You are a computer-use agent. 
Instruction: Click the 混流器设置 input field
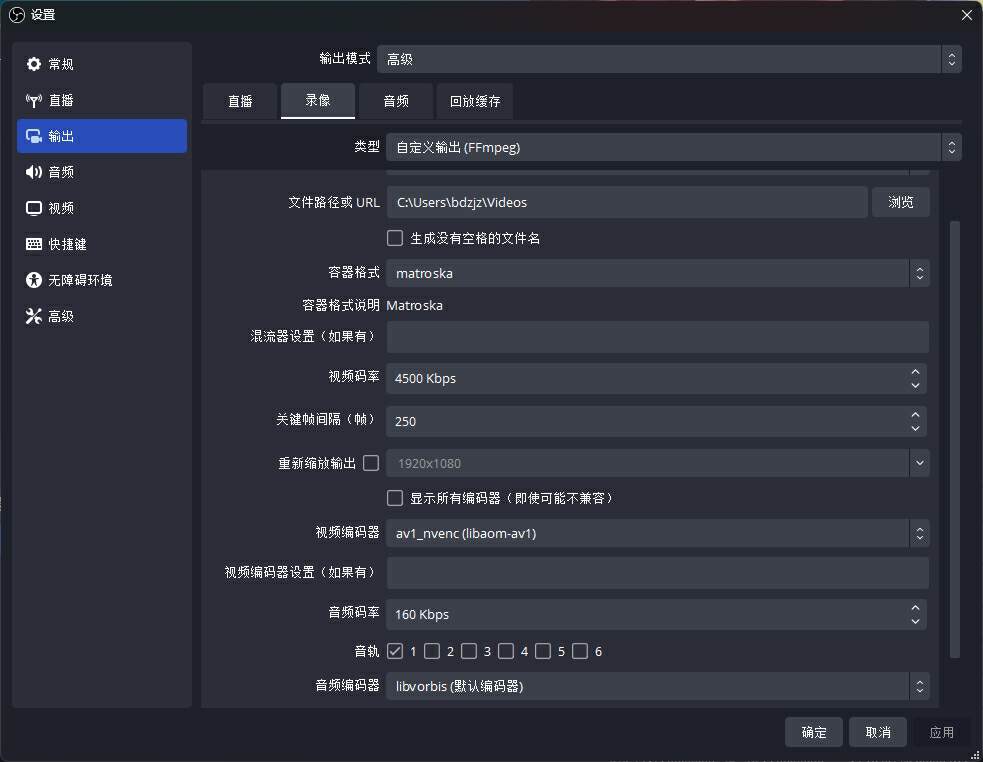[657, 337]
